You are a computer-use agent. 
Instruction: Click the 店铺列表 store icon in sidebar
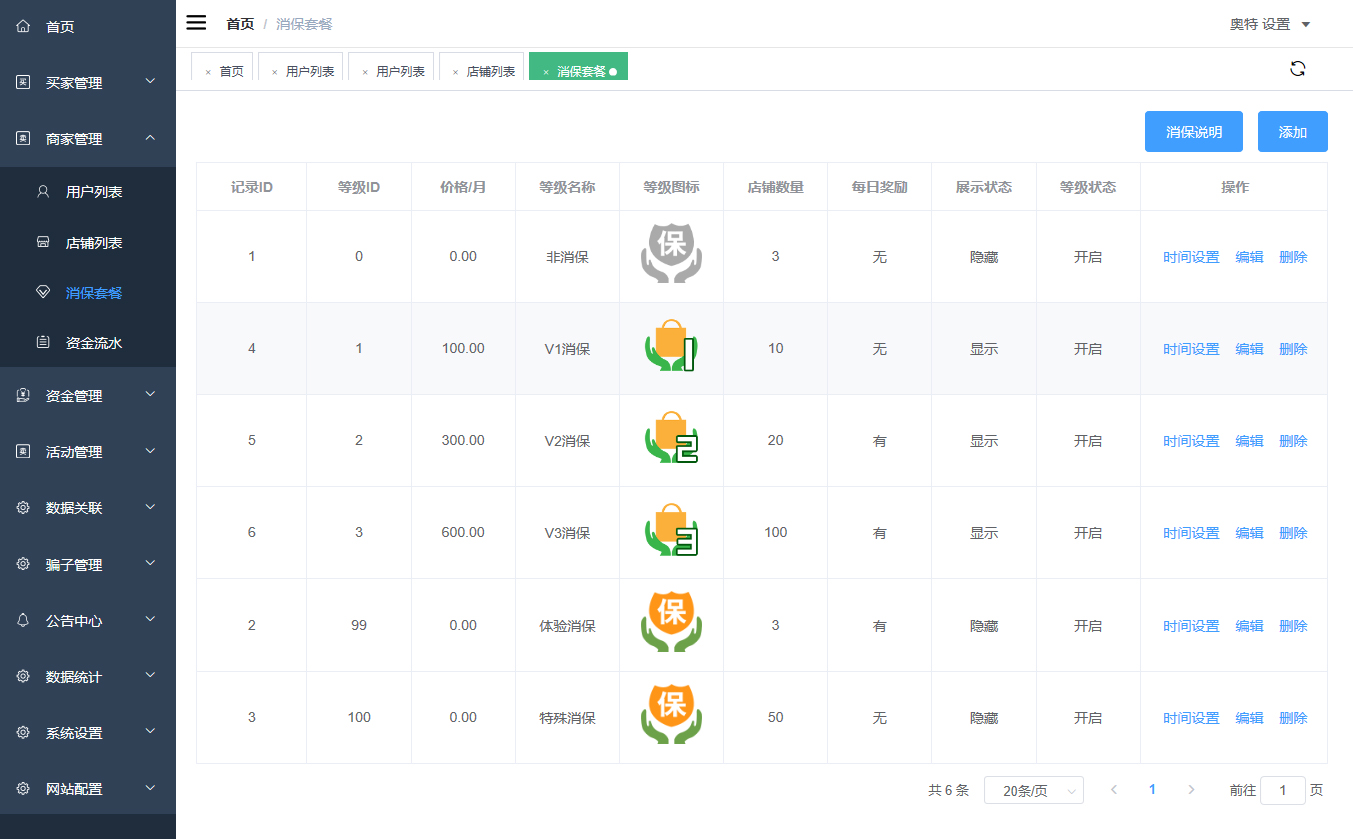pyautogui.click(x=43, y=242)
